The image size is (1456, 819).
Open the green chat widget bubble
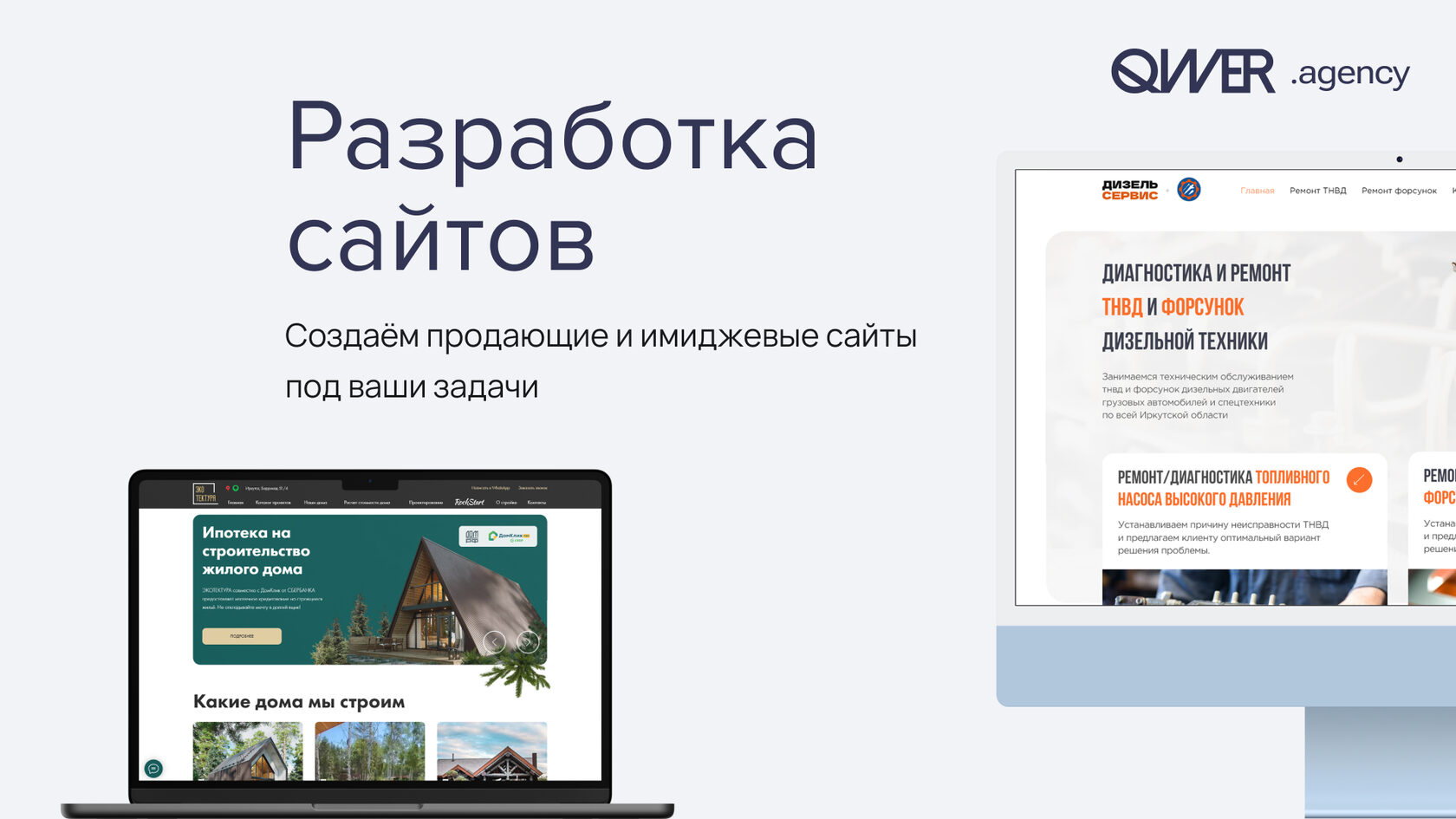[153, 768]
